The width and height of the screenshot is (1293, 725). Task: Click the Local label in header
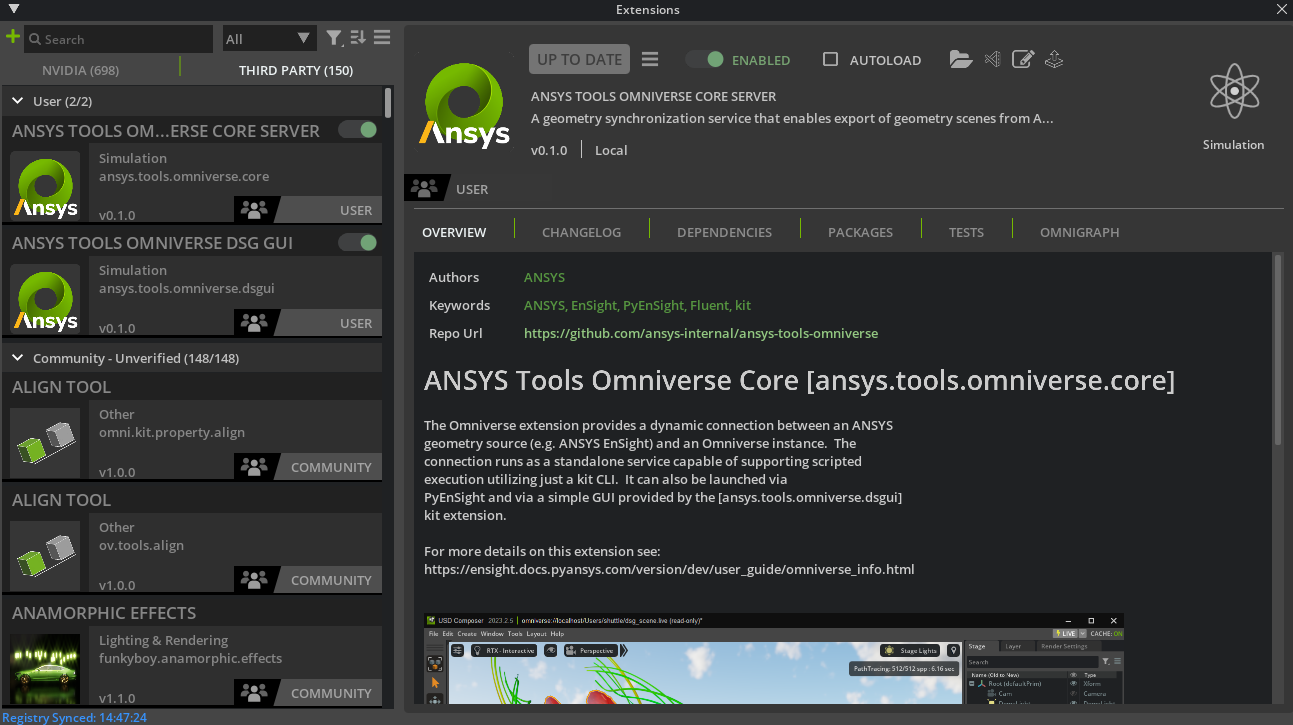click(x=611, y=150)
